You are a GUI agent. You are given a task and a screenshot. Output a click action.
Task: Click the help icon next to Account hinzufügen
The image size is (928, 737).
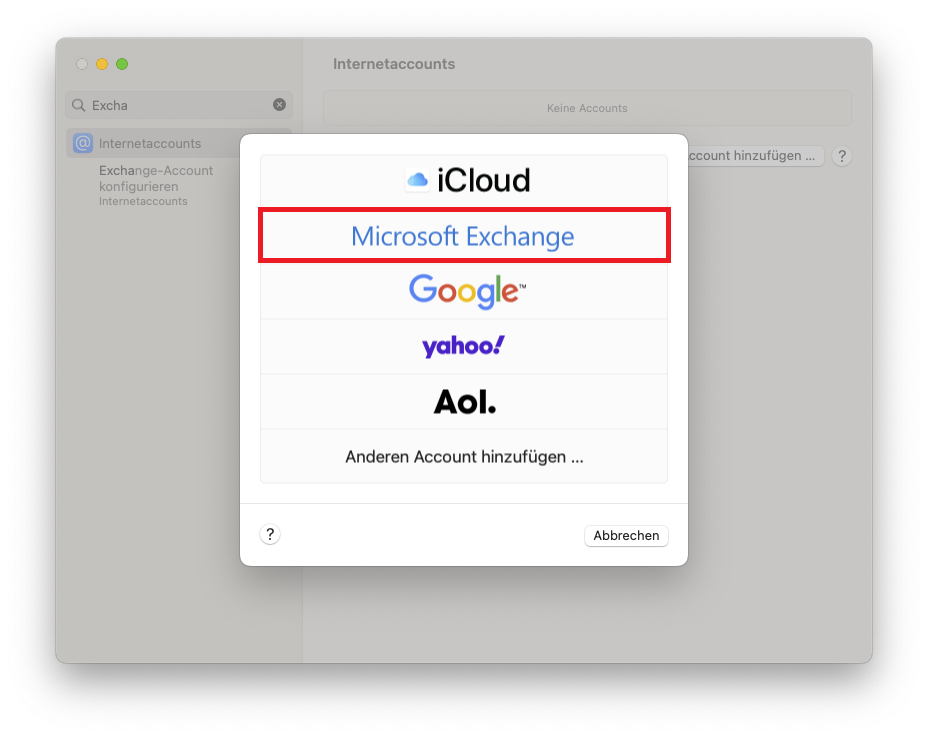(842, 156)
